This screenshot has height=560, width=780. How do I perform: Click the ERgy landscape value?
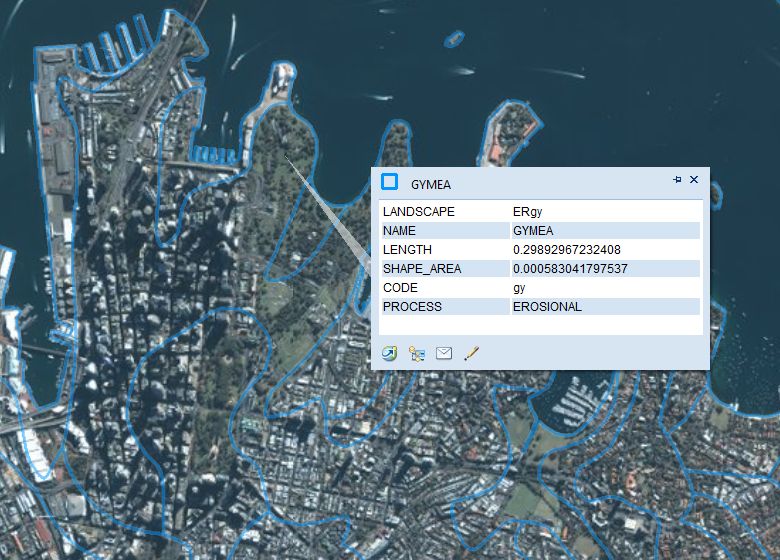click(527, 212)
